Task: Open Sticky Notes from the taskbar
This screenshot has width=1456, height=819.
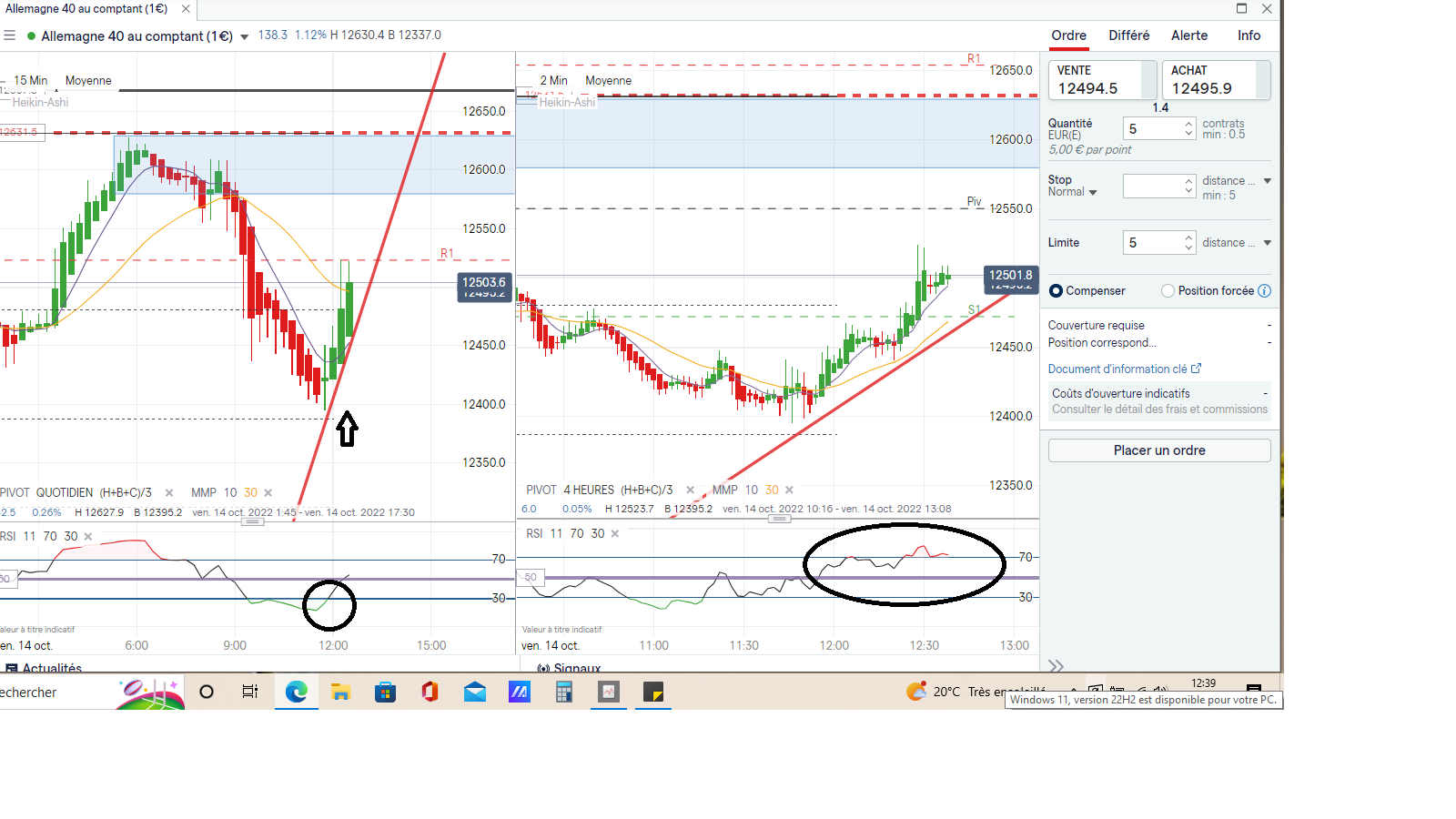Action: tap(652, 692)
